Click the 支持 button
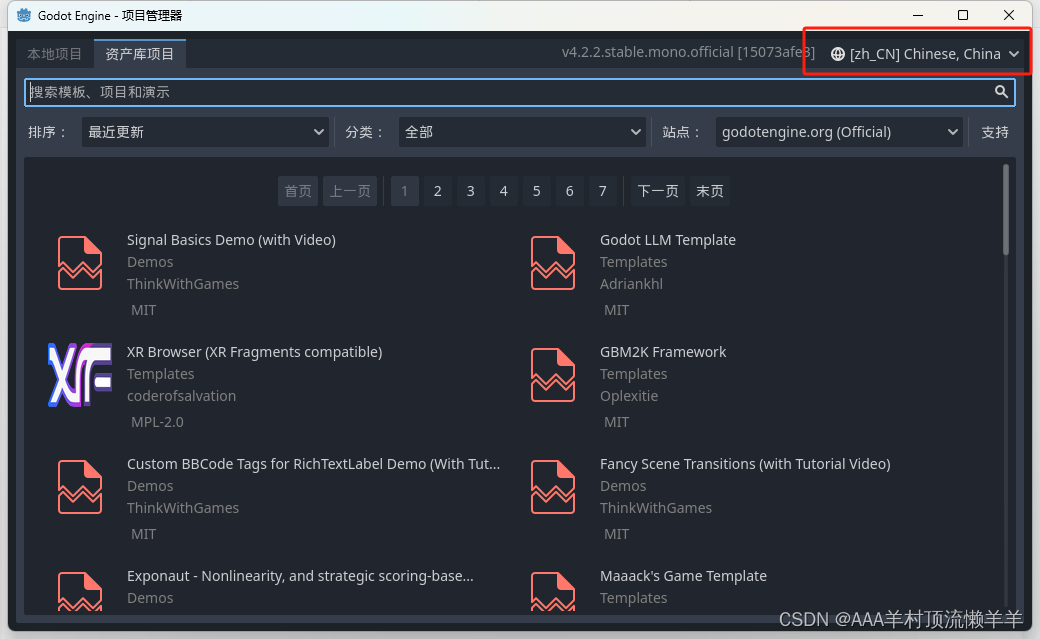Viewport: 1040px width, 639px height. (995, 132)
